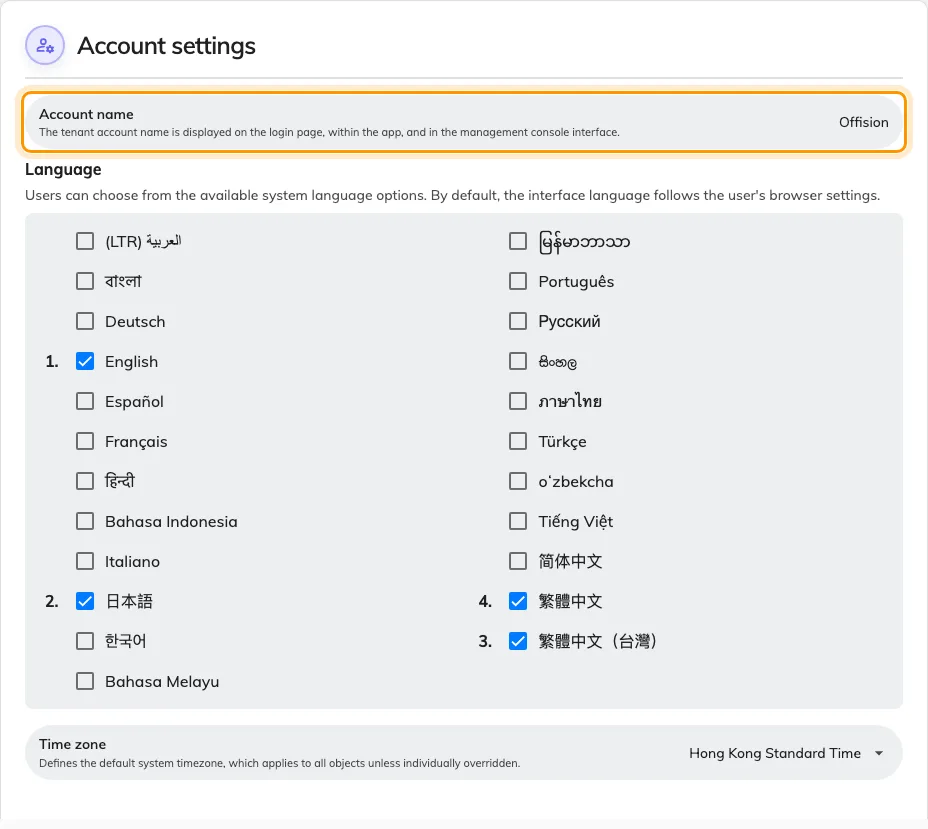Enable the Tiếng Việt checkbox
The width and height of the screenshot is (928, 829).
pyautogui.click(x=518, y=521)
